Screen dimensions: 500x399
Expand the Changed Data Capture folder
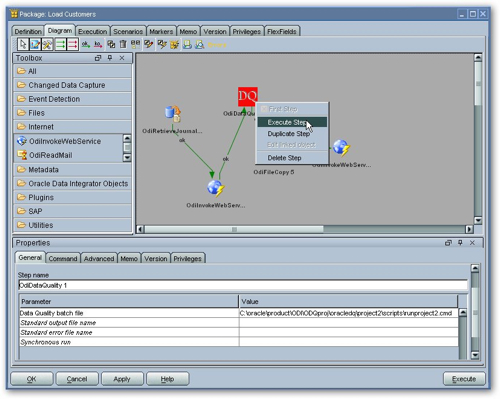pos(72,85)
